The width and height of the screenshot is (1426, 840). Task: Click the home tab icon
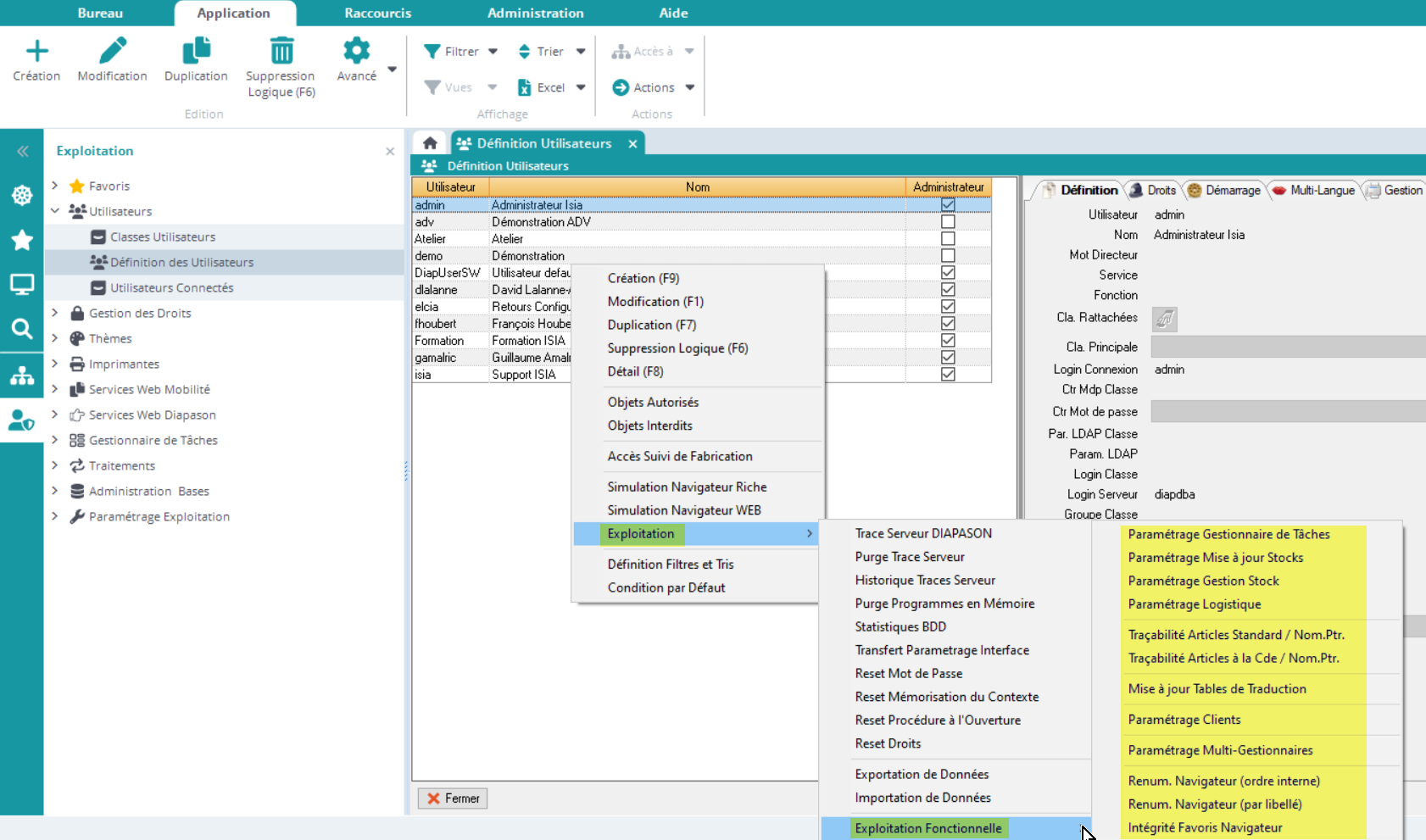coord(430,143)
